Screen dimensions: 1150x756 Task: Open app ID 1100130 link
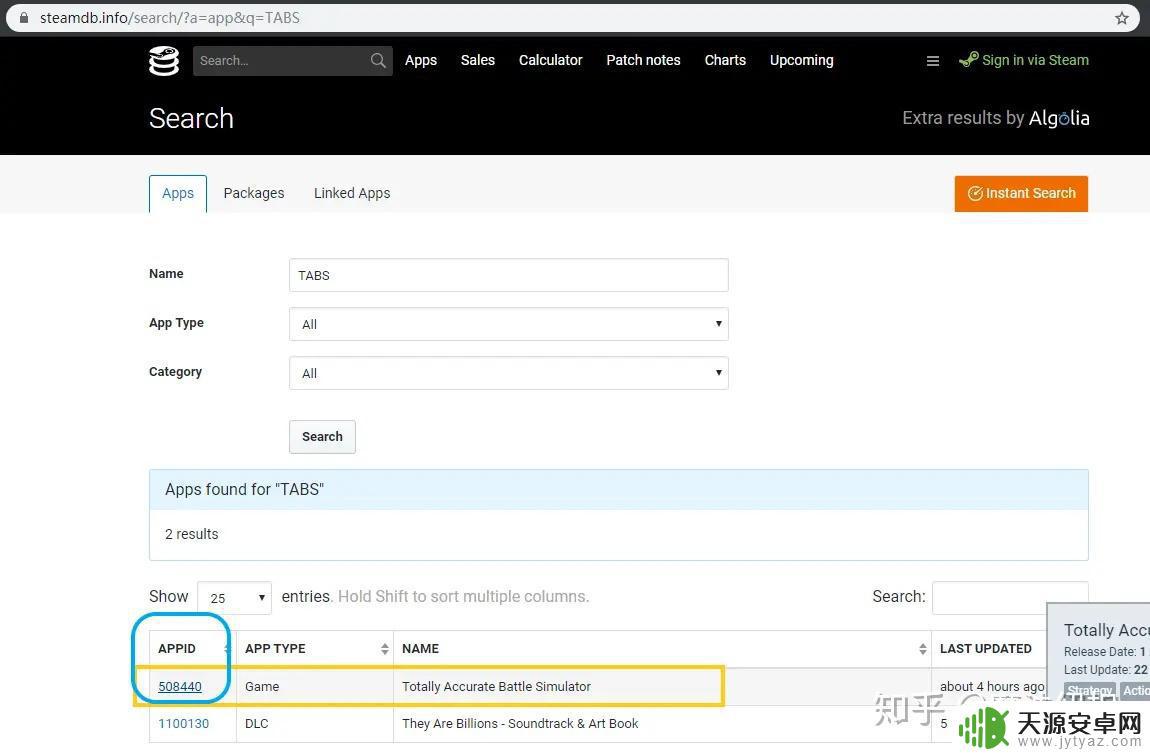(x=183, y=724)
